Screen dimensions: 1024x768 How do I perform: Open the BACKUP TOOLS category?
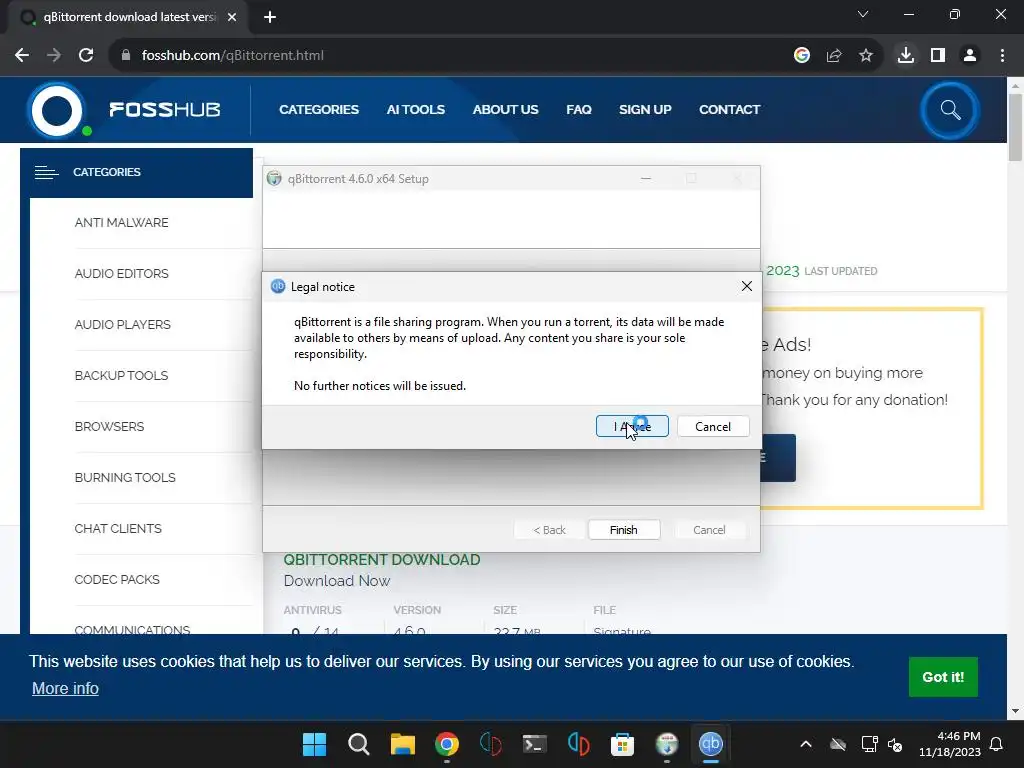(x=121, y=376)
